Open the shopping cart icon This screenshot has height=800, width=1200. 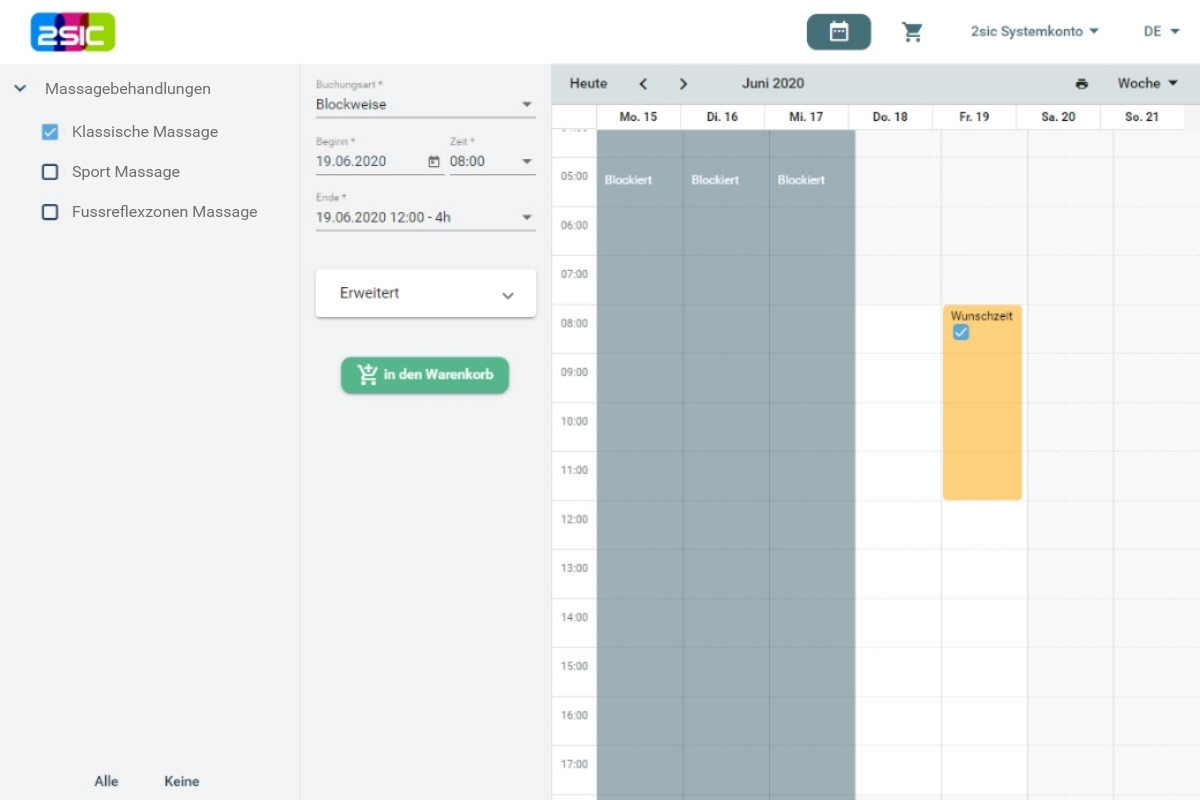pyautogui.click(x=912, y=32)
